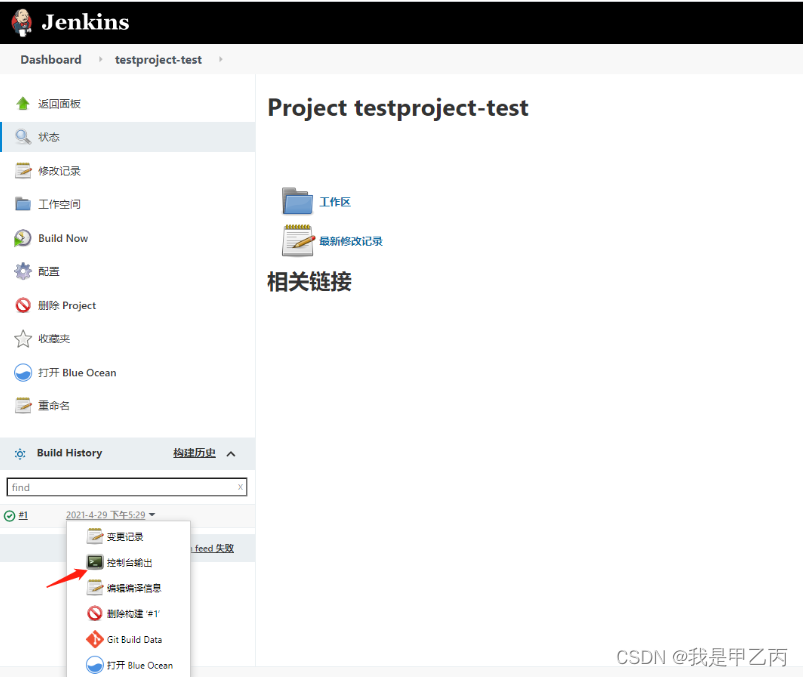The image size is (803, 677).
Task: Click the 编辑编译信息 notepad icon
Action: point(95,587)
